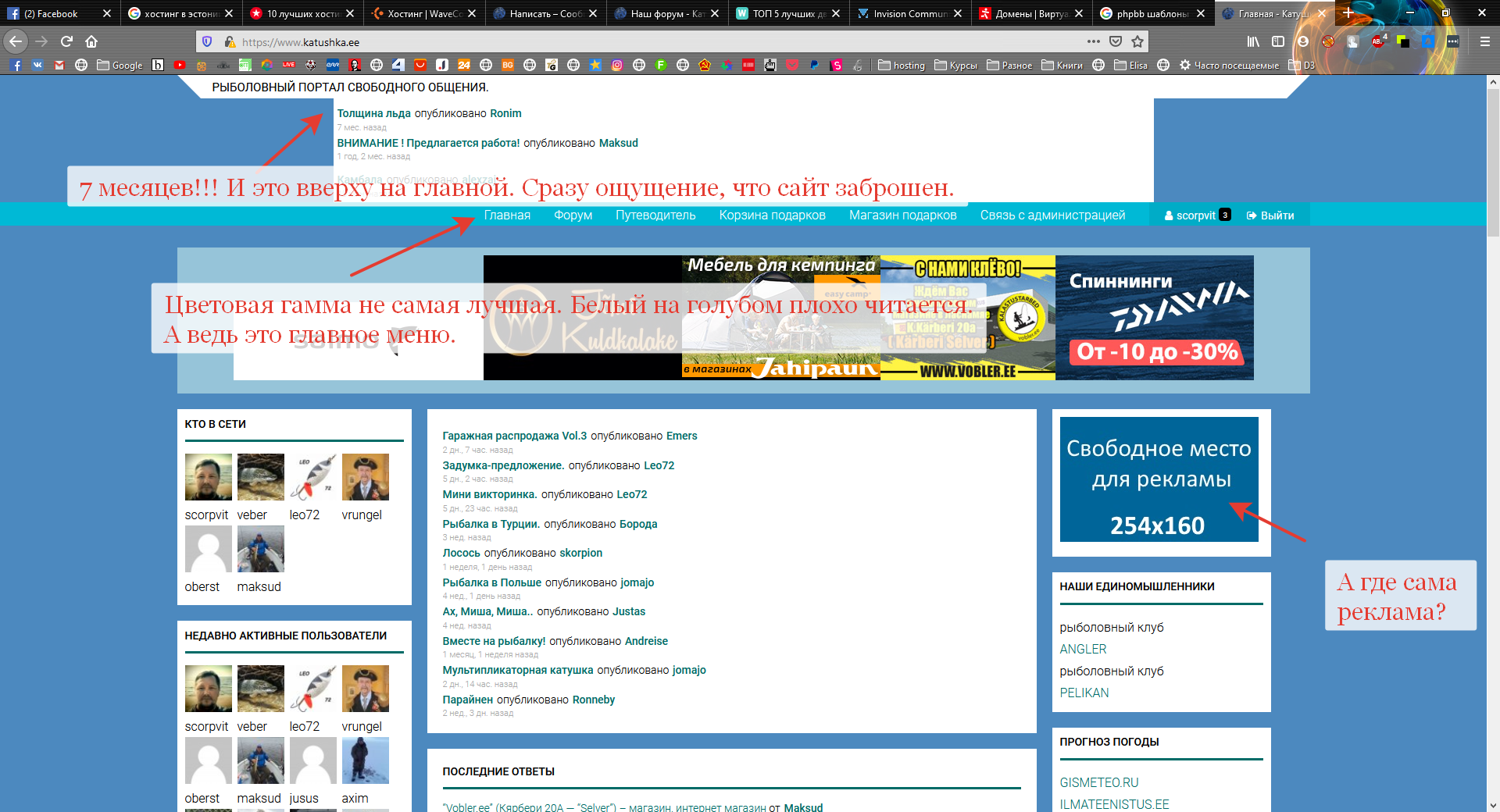
Task: Open the Instagram bookmark icon
Action: point(617,66)
